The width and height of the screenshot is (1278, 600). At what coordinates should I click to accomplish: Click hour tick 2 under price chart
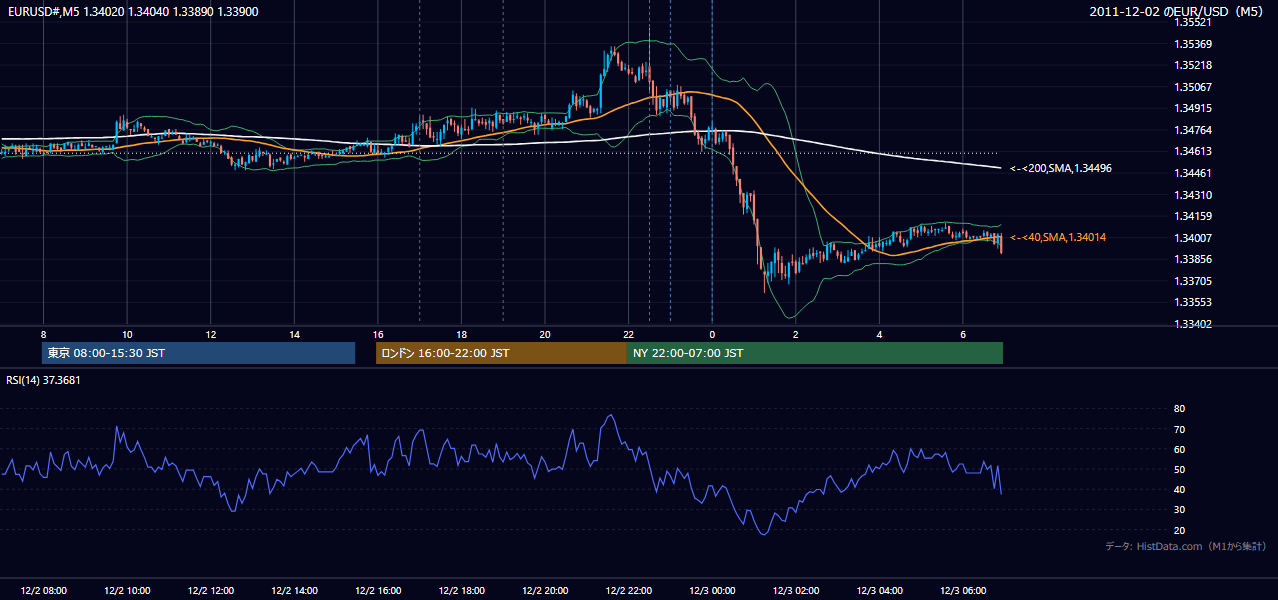[795, 334]
